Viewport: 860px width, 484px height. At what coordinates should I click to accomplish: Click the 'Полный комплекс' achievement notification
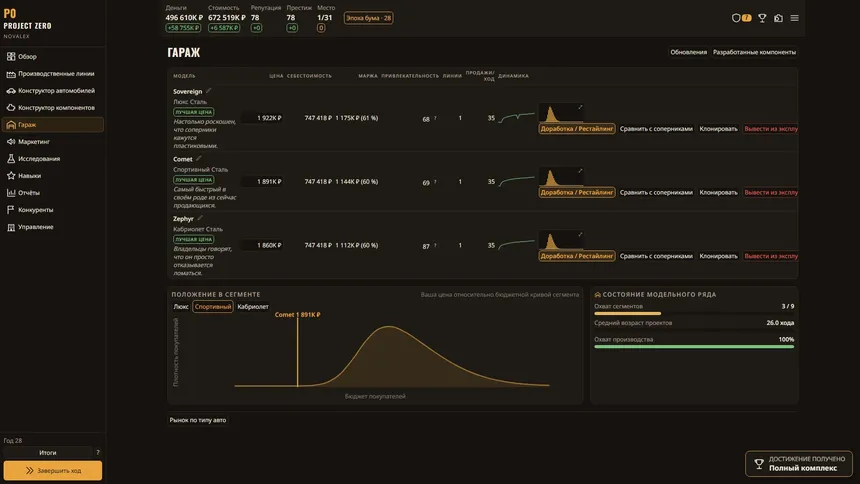pyautogui.click(x=799, y=464)
